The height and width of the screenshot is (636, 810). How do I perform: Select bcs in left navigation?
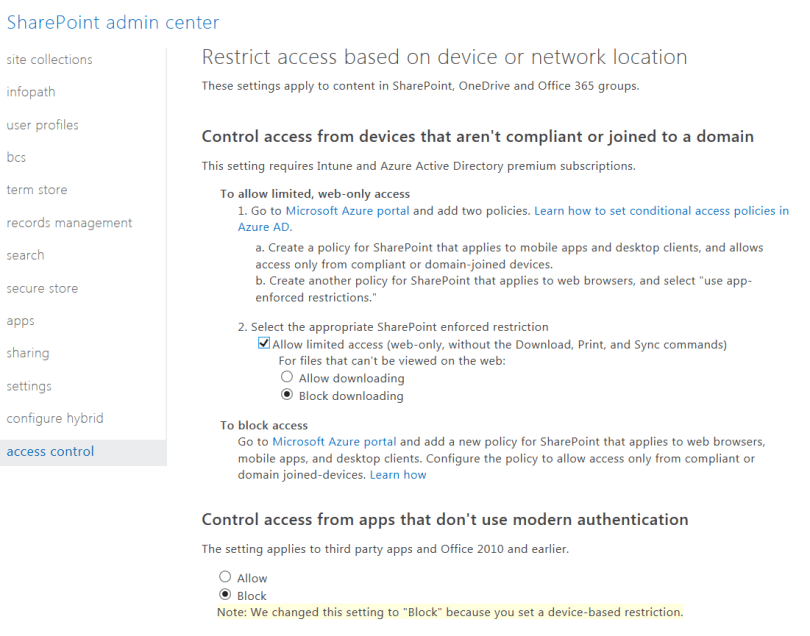pyautogui.click(x=16, y=158)
